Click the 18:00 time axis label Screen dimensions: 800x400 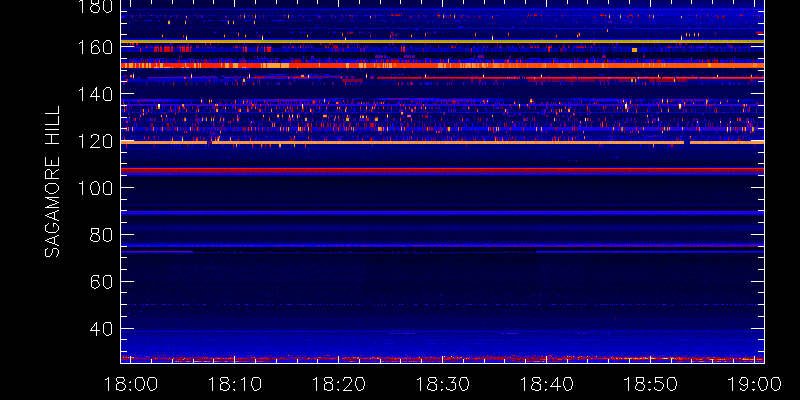coord(131,384)
